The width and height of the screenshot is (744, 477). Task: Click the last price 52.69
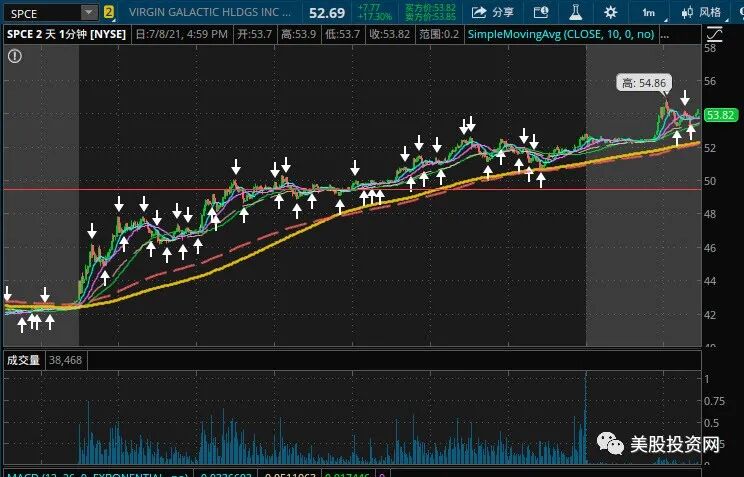pos(327,13)
